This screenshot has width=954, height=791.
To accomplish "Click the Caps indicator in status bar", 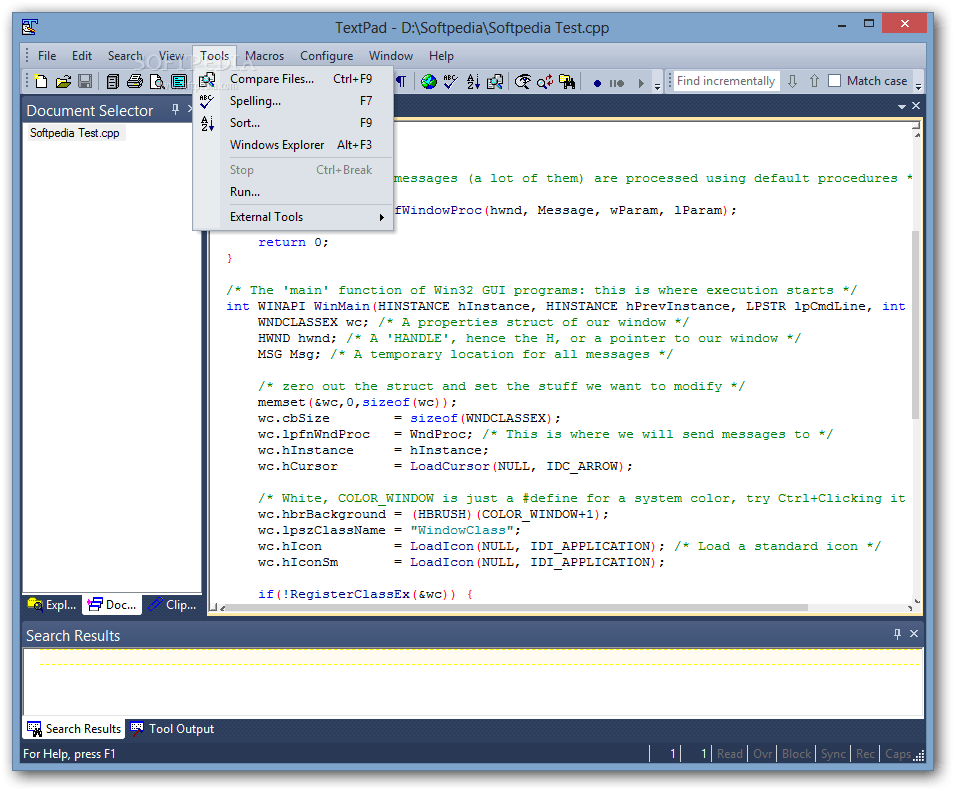I will point(897,754).
